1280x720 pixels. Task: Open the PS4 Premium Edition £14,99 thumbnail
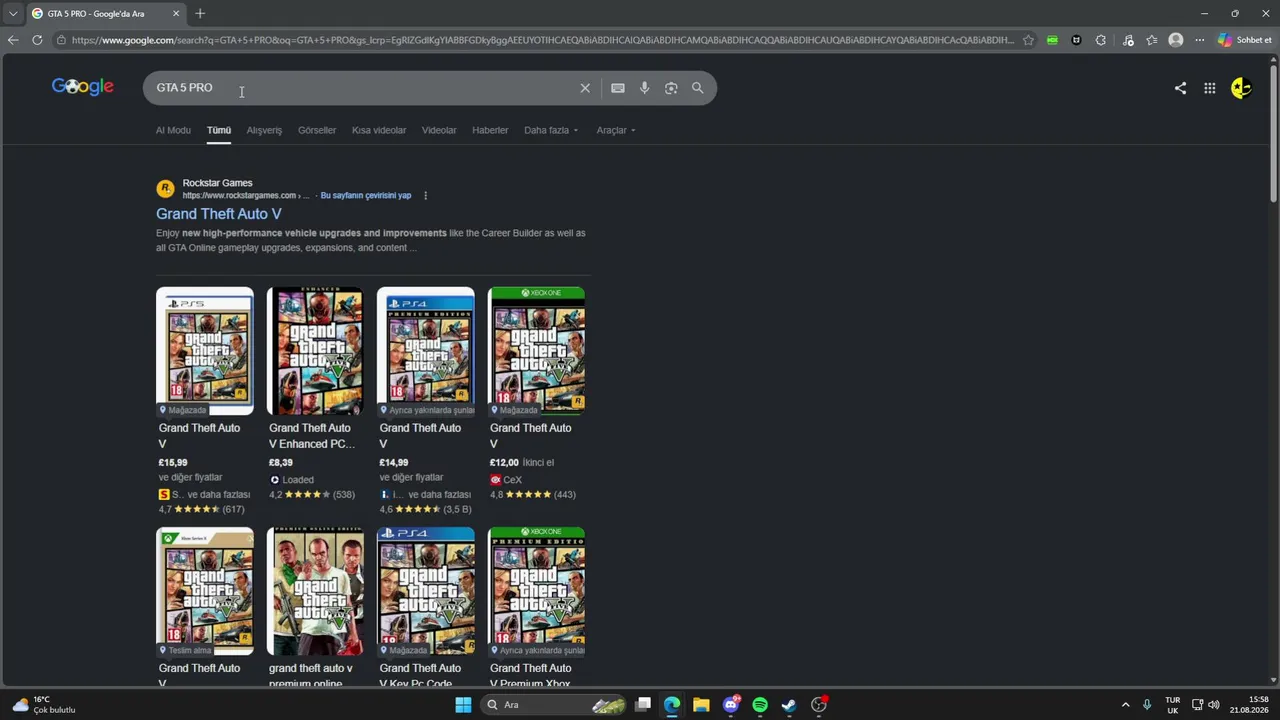[426, 351]
